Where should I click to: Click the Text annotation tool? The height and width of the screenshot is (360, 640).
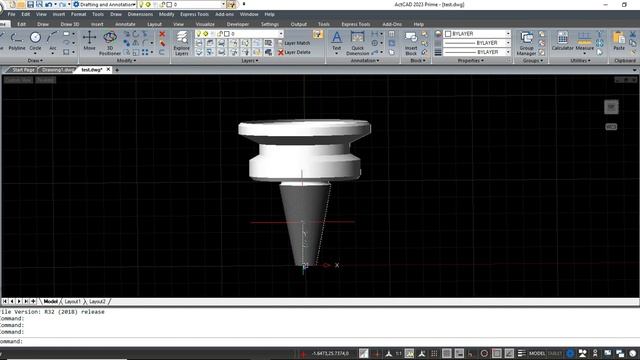point(337,42)
